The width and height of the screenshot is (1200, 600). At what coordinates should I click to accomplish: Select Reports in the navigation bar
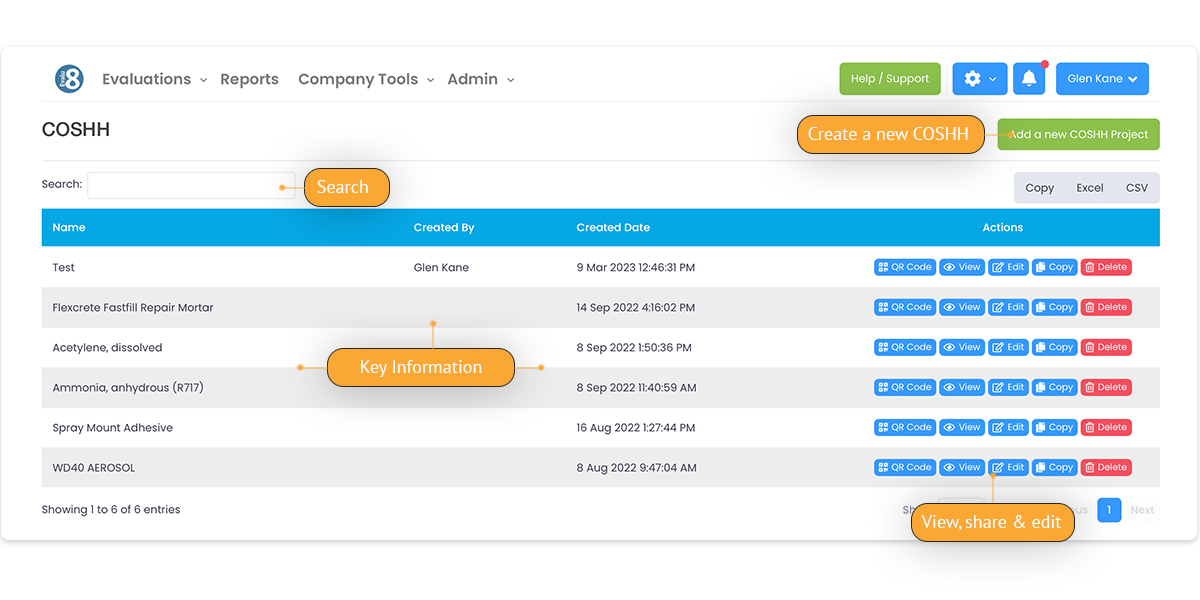point(249,78)
